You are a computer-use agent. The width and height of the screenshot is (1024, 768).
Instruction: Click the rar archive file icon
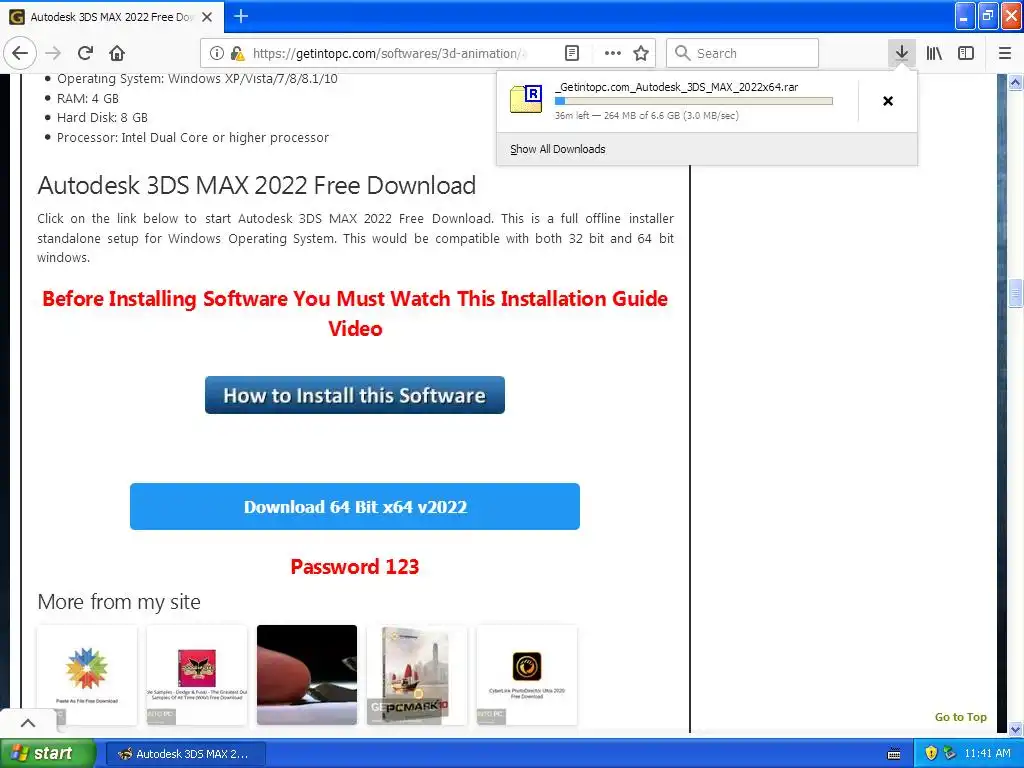click(x=526, y=99)
